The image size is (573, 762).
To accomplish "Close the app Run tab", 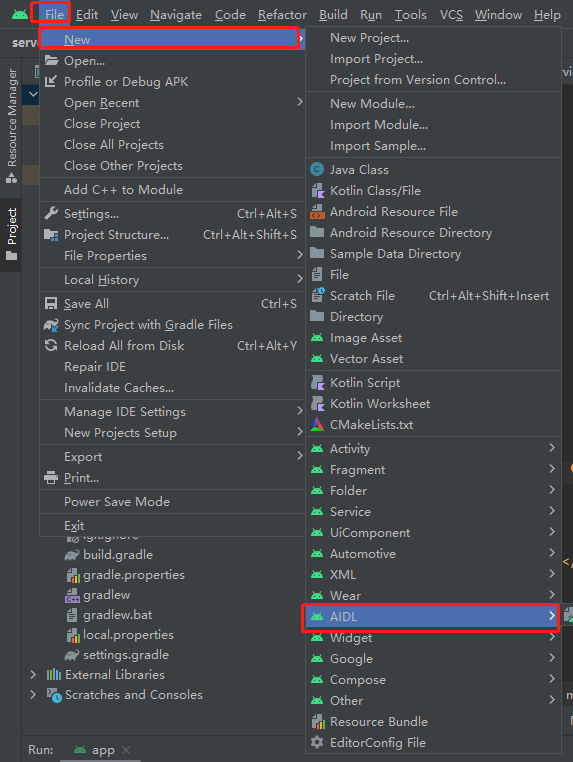I will click(x=126, y=750).
